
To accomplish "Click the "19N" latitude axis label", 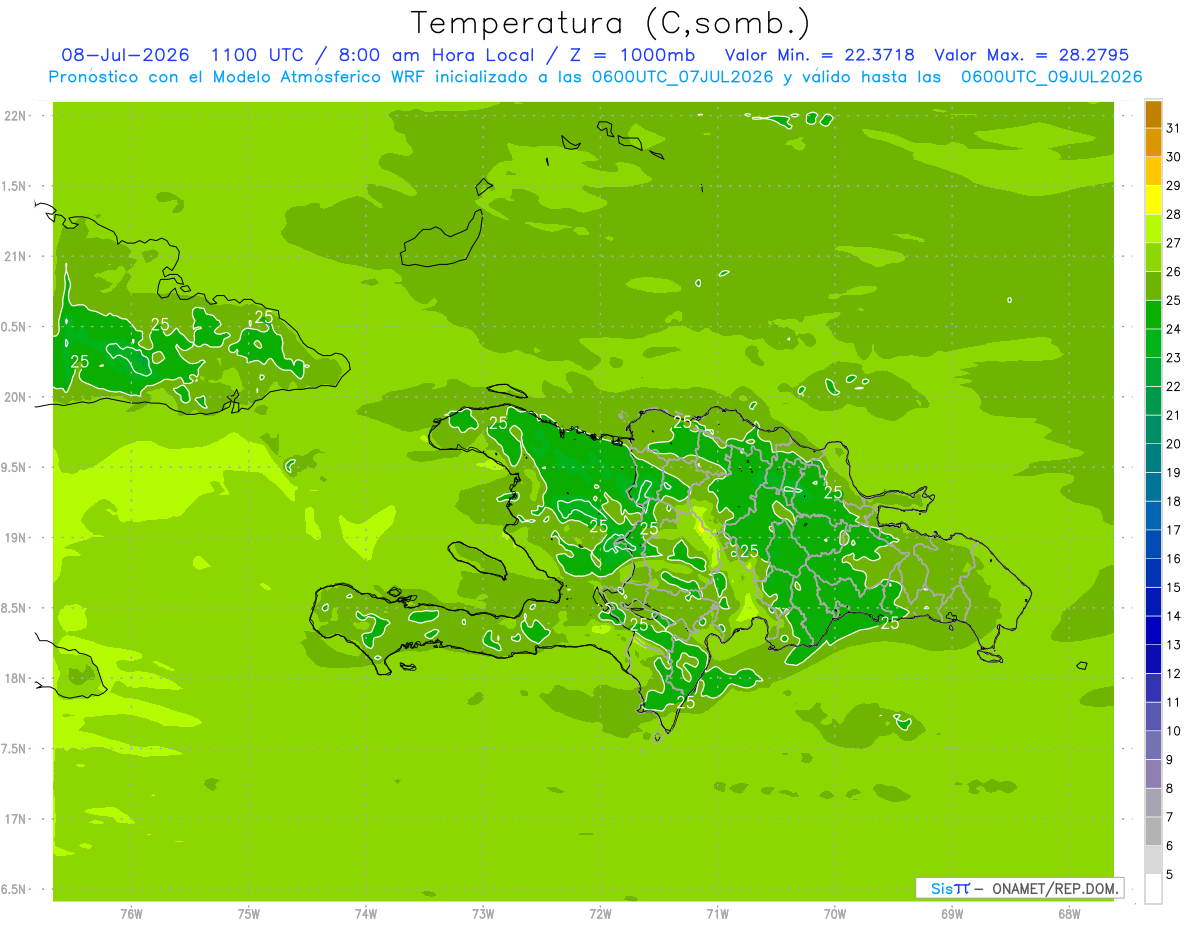I will (x=17, y=538).
